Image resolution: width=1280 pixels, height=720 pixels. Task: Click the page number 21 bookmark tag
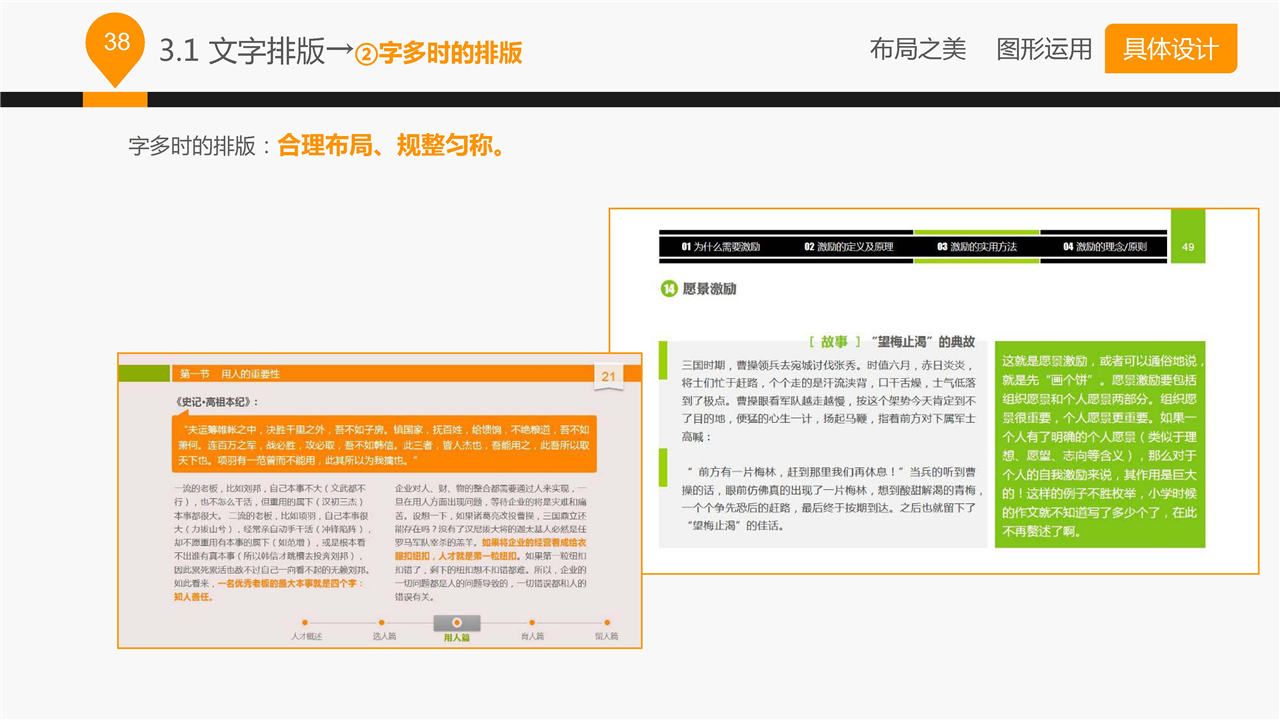pyautogui.click(x=608, y=376)
